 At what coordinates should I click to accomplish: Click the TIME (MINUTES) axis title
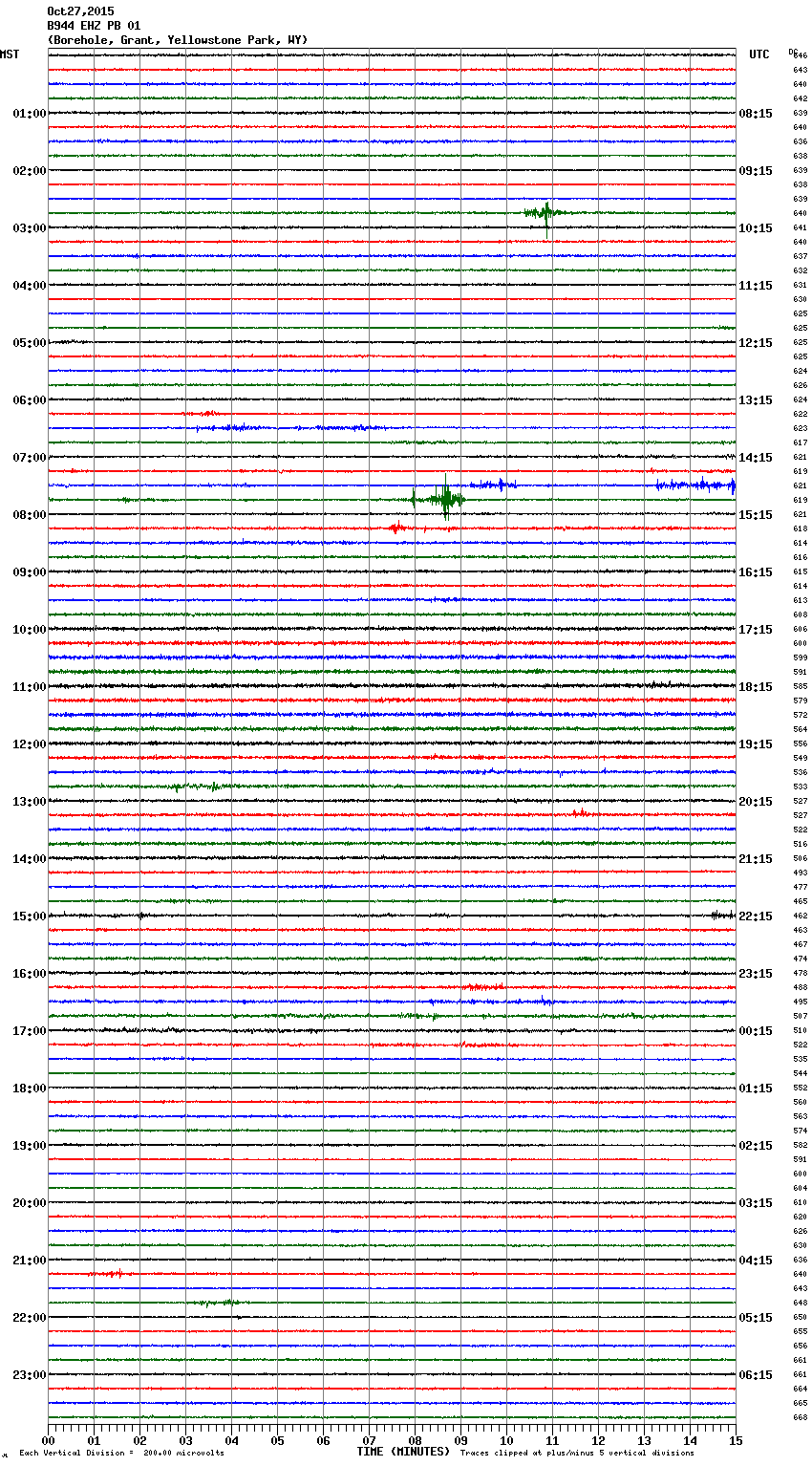pyautogui.click(x=403, y=1452)
